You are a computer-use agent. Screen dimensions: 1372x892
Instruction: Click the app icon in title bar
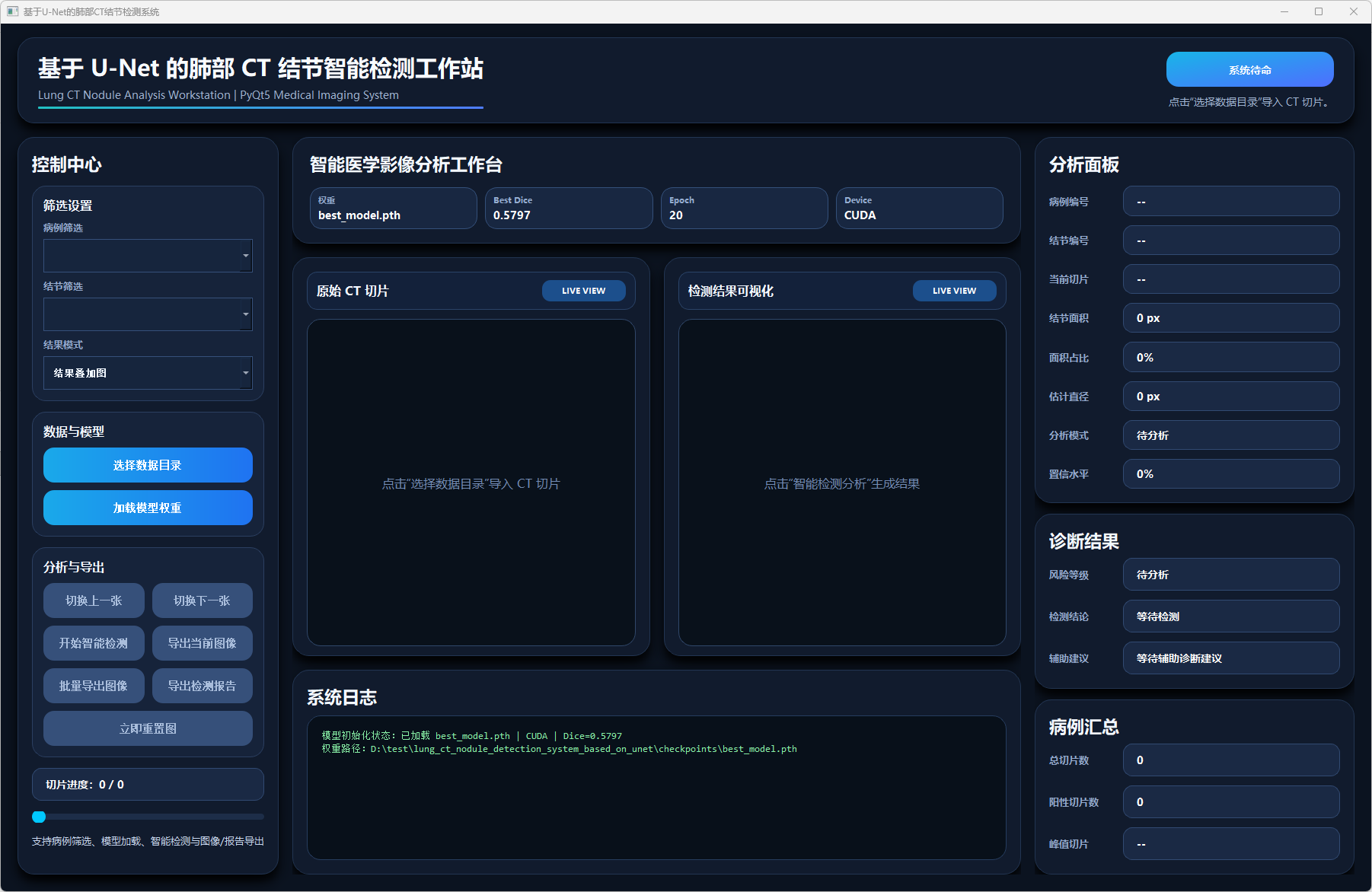coord(12,11)
